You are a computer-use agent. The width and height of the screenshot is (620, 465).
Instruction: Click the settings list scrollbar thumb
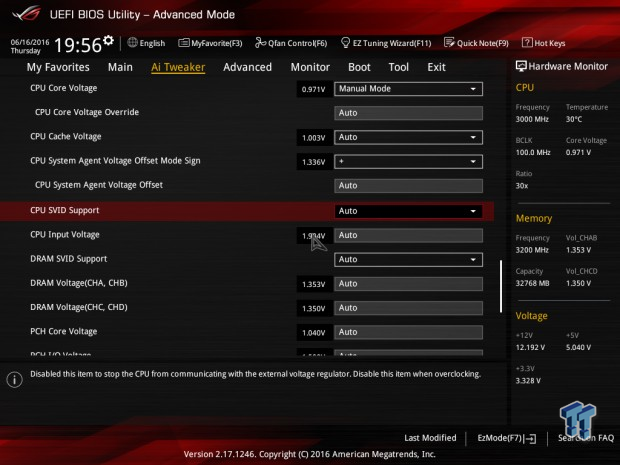(501, 286)
